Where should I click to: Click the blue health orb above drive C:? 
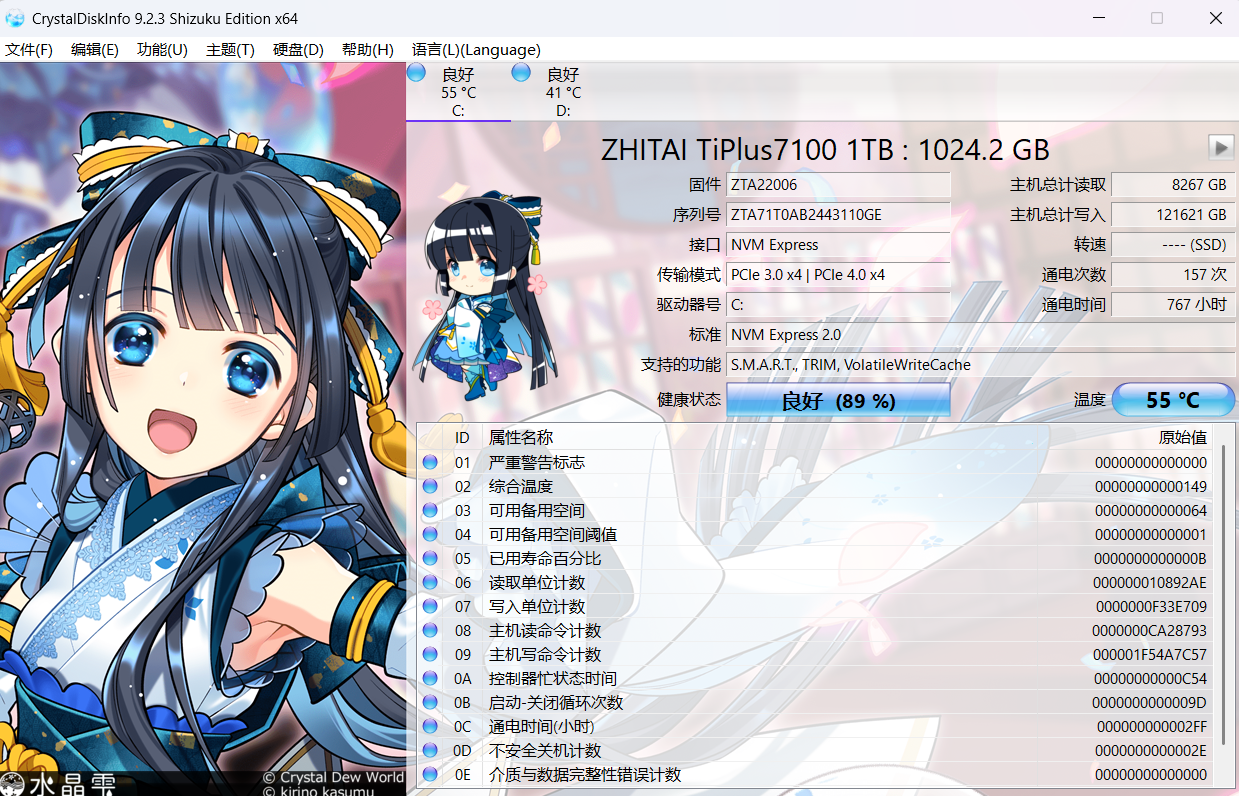coord(417,72)
